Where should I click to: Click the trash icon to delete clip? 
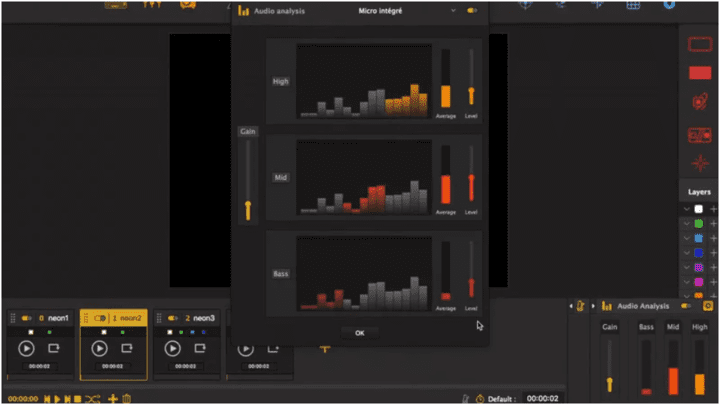(127, 399)
